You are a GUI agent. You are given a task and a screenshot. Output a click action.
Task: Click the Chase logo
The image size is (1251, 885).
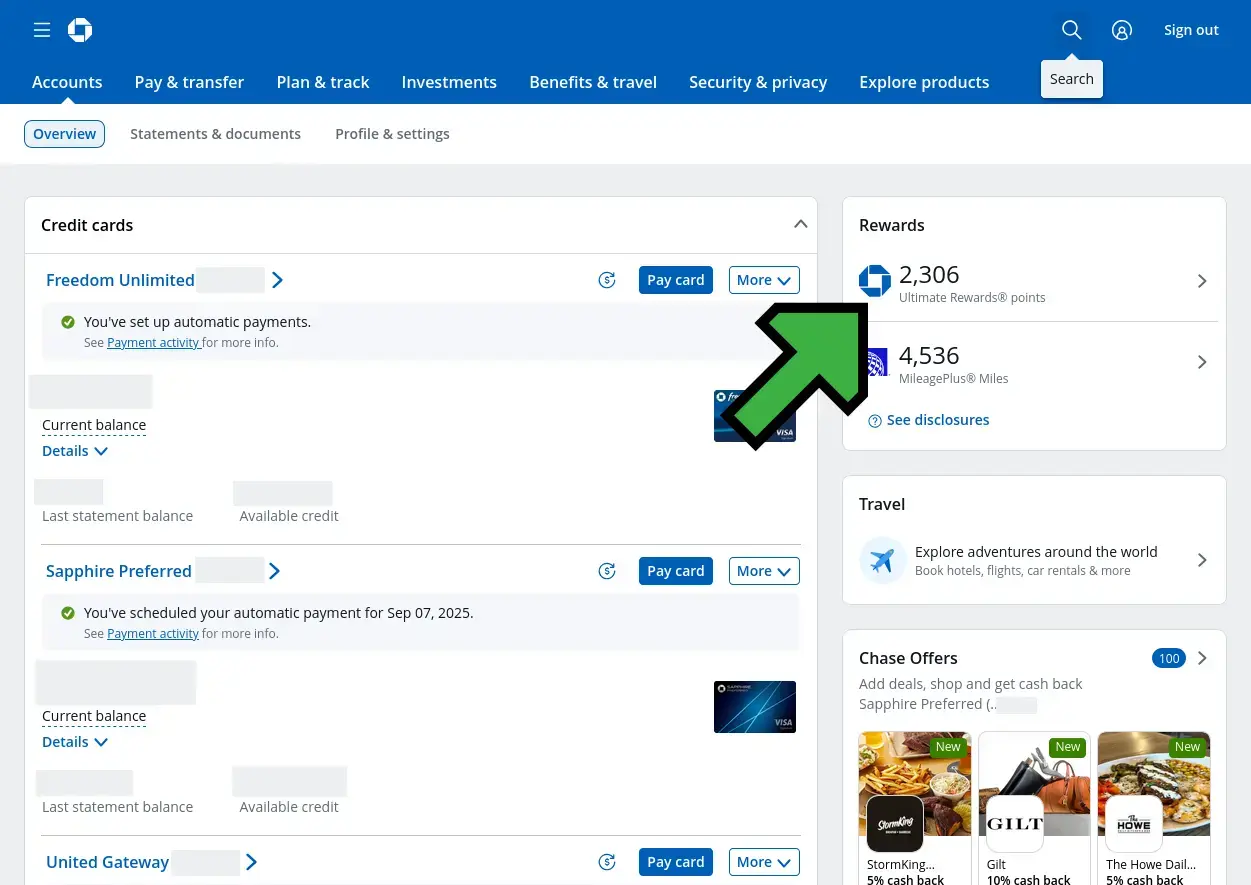tap(80, 30)
